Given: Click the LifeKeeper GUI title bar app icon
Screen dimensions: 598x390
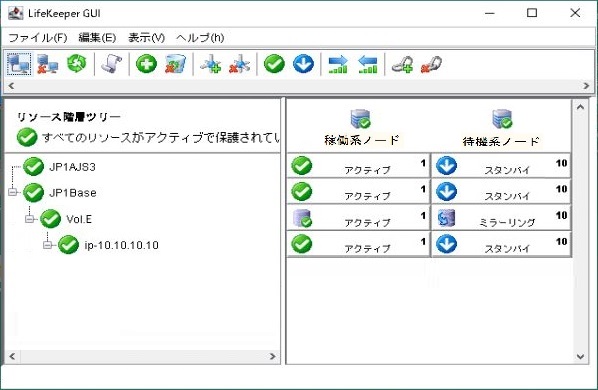Looking at the screenshot, I should coord(16,13).
